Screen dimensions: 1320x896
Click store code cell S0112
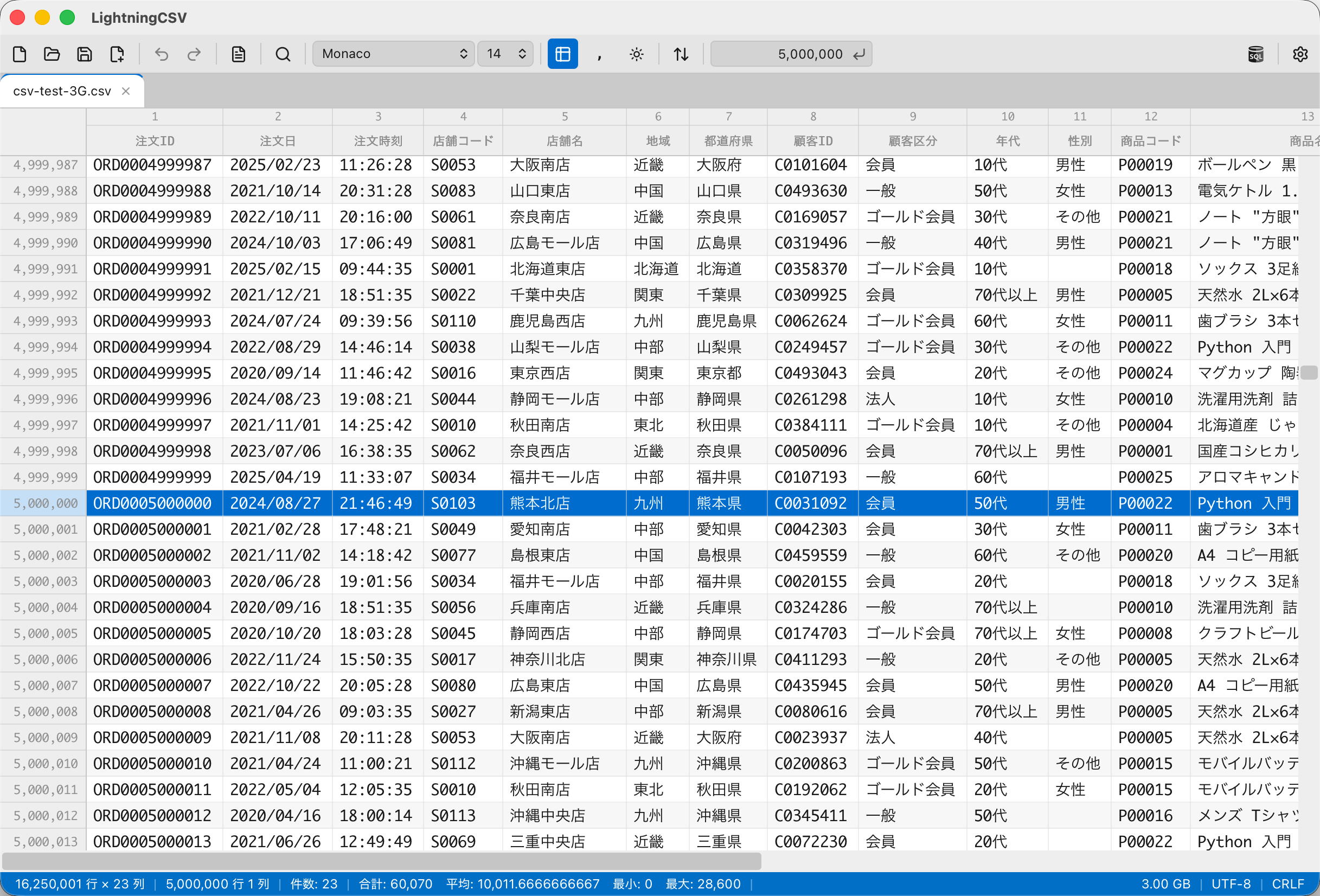(x=464, y=764)
